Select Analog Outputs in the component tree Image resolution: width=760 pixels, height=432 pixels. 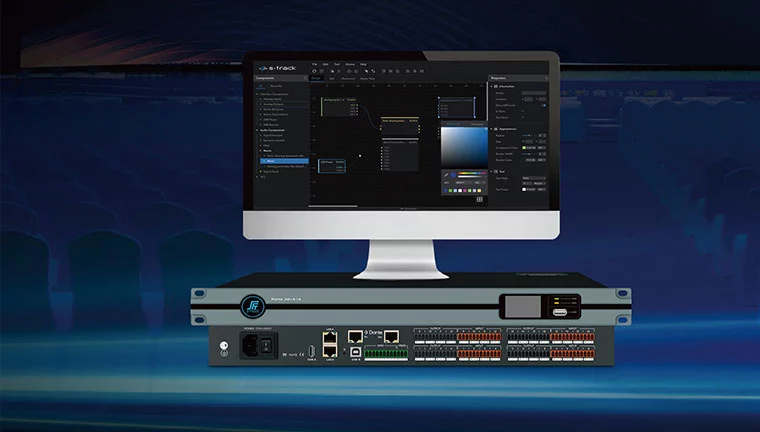(x=273, y=104)
